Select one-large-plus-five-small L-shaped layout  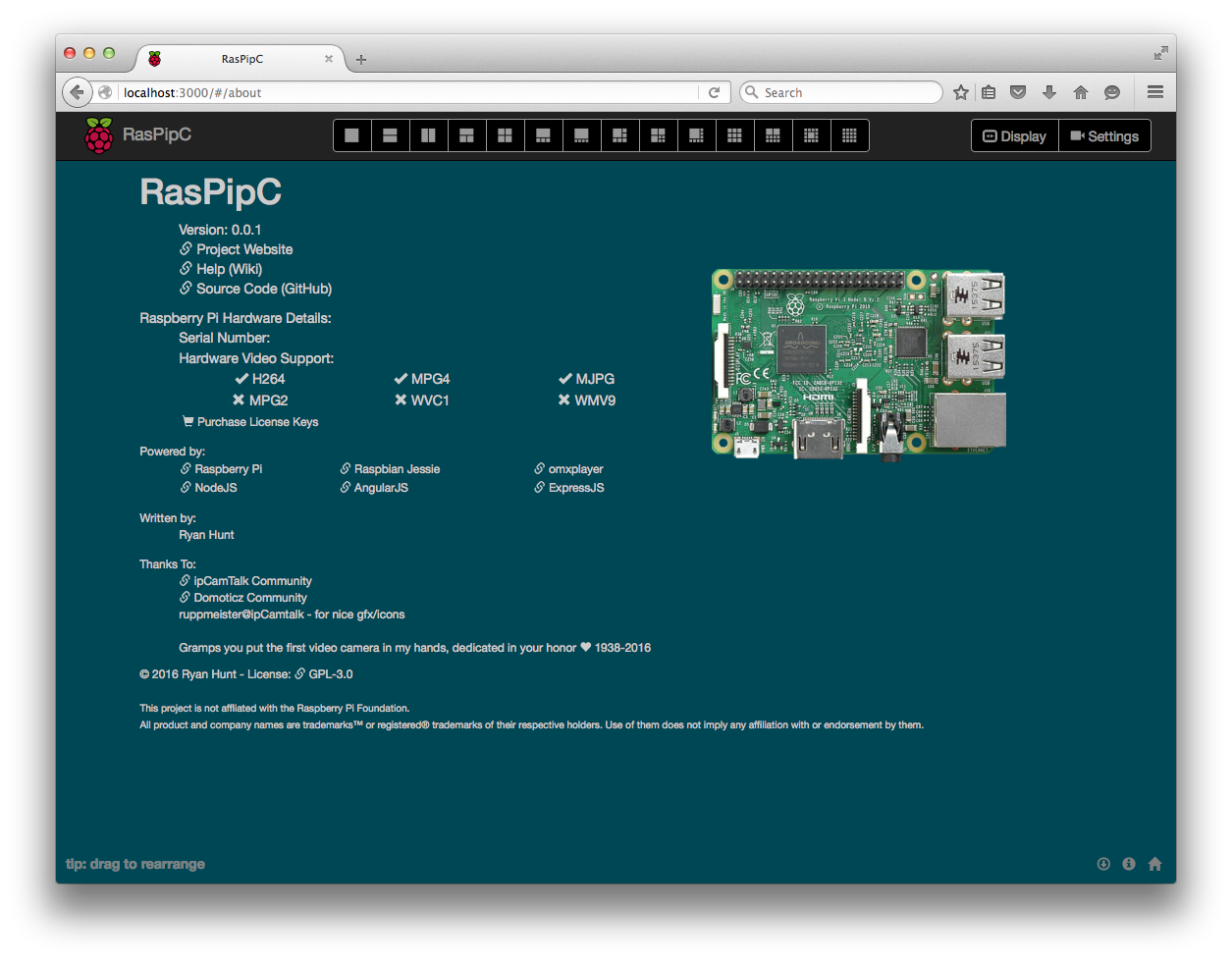620,135
